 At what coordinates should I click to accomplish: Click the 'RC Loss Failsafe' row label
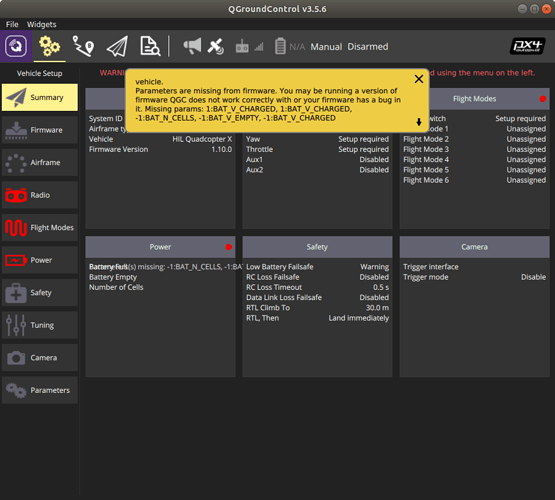[x=273, y=277]
